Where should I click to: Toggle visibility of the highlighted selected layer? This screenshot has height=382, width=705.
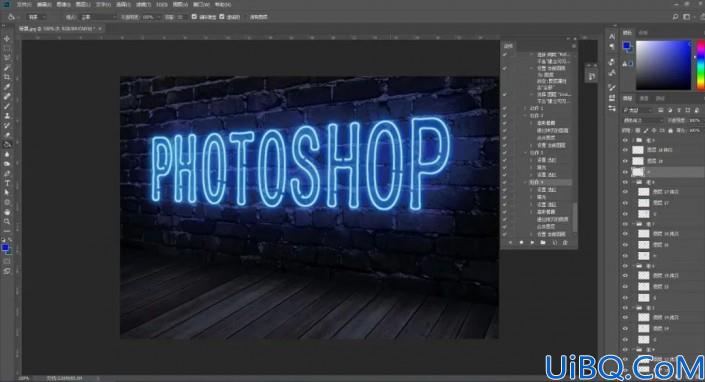tap(625, 172)
